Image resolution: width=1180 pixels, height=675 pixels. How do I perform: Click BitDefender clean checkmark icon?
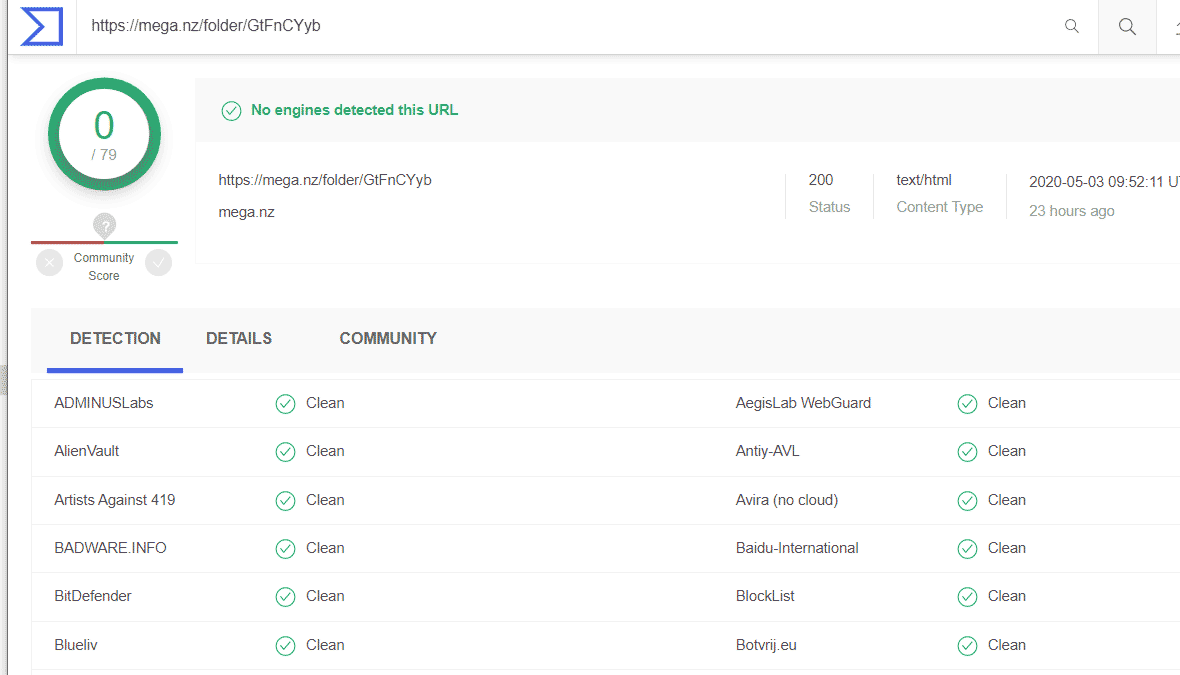tap(285, 597)
